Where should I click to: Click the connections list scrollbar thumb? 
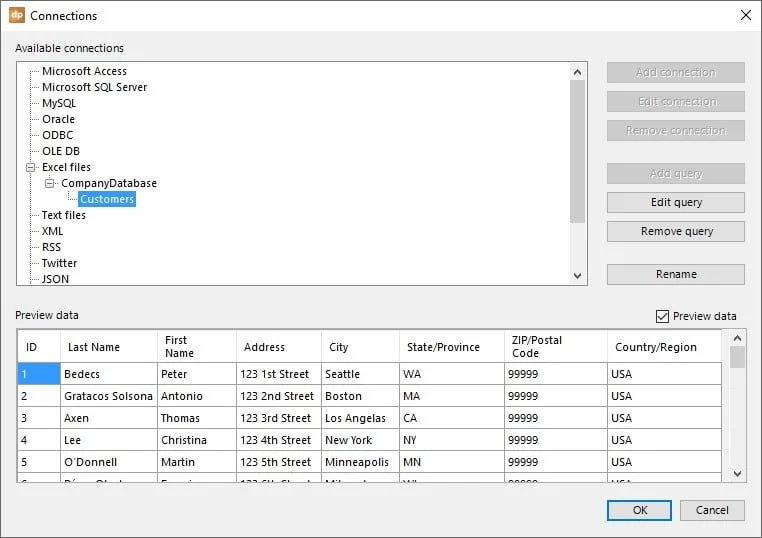pyautogui.click(x=577, y=152)
